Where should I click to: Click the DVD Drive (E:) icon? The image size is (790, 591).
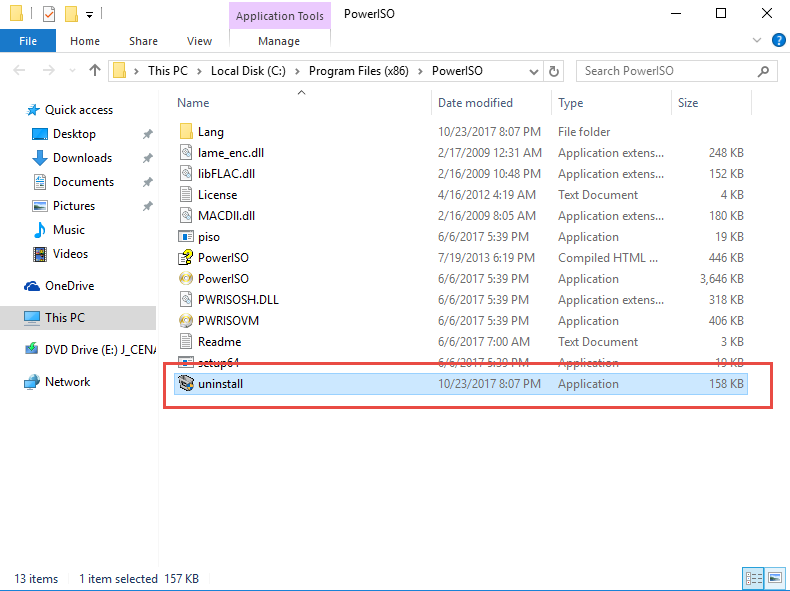pyautogui.click(x=32, y=349)
